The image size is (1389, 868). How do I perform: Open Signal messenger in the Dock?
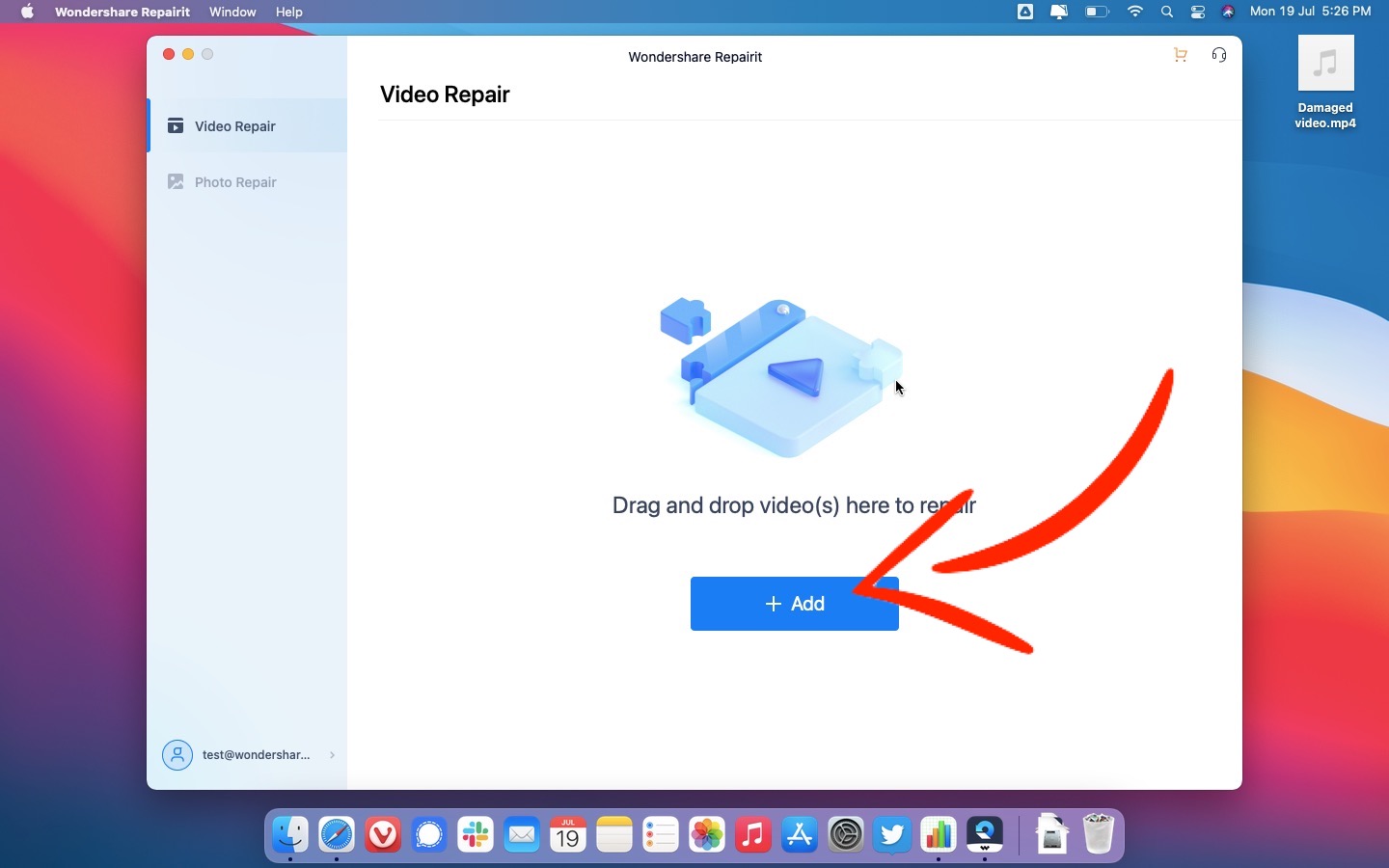[x=429, y=834]
